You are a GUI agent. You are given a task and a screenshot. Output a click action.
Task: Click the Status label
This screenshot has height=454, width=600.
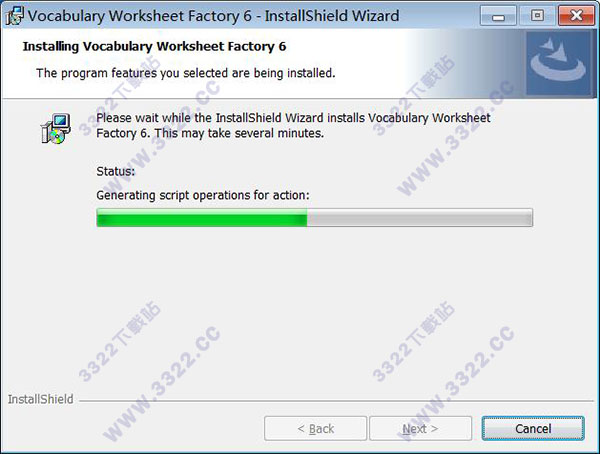[116, 171]
